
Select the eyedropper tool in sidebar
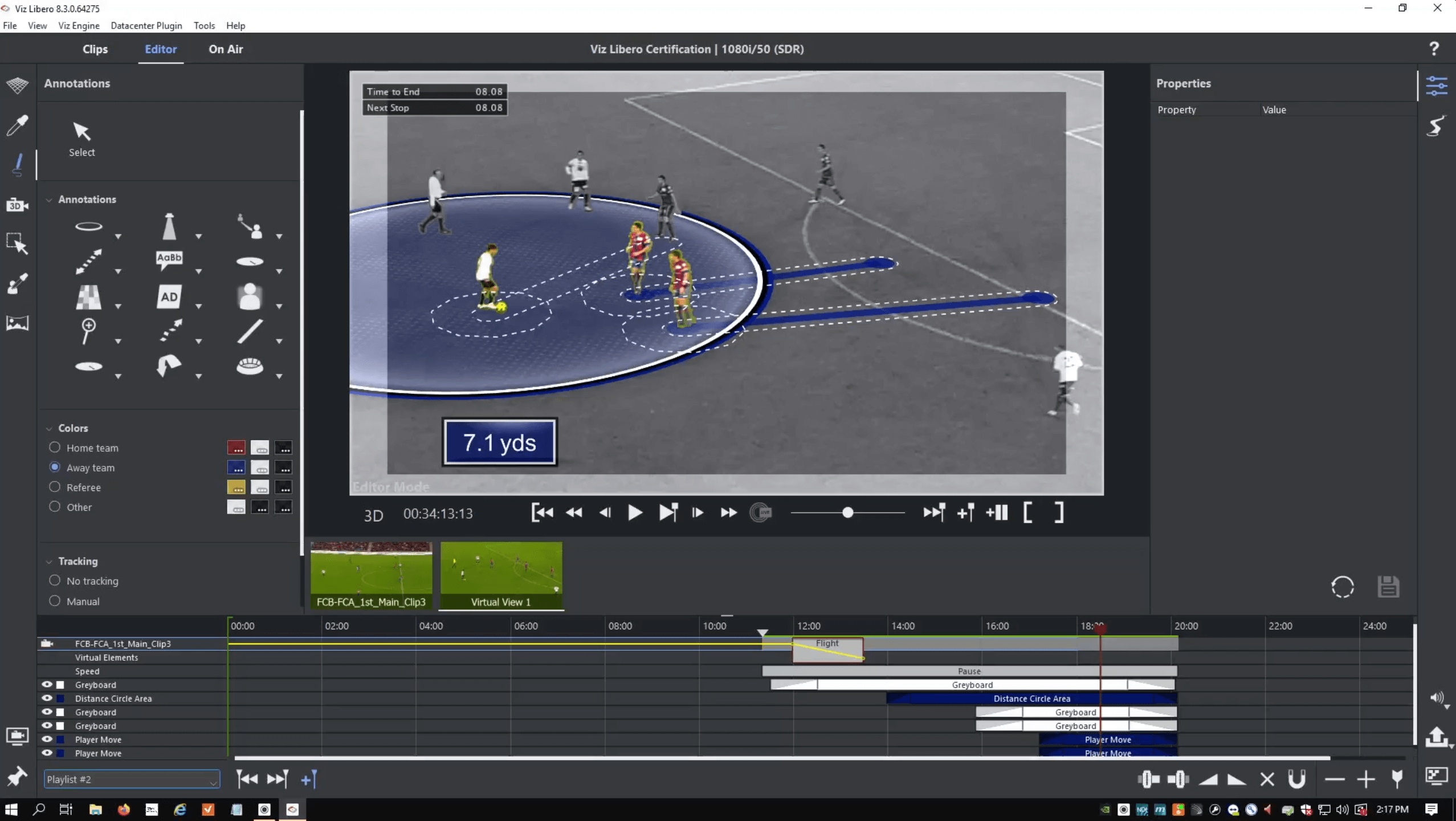[x=17, y=125]
